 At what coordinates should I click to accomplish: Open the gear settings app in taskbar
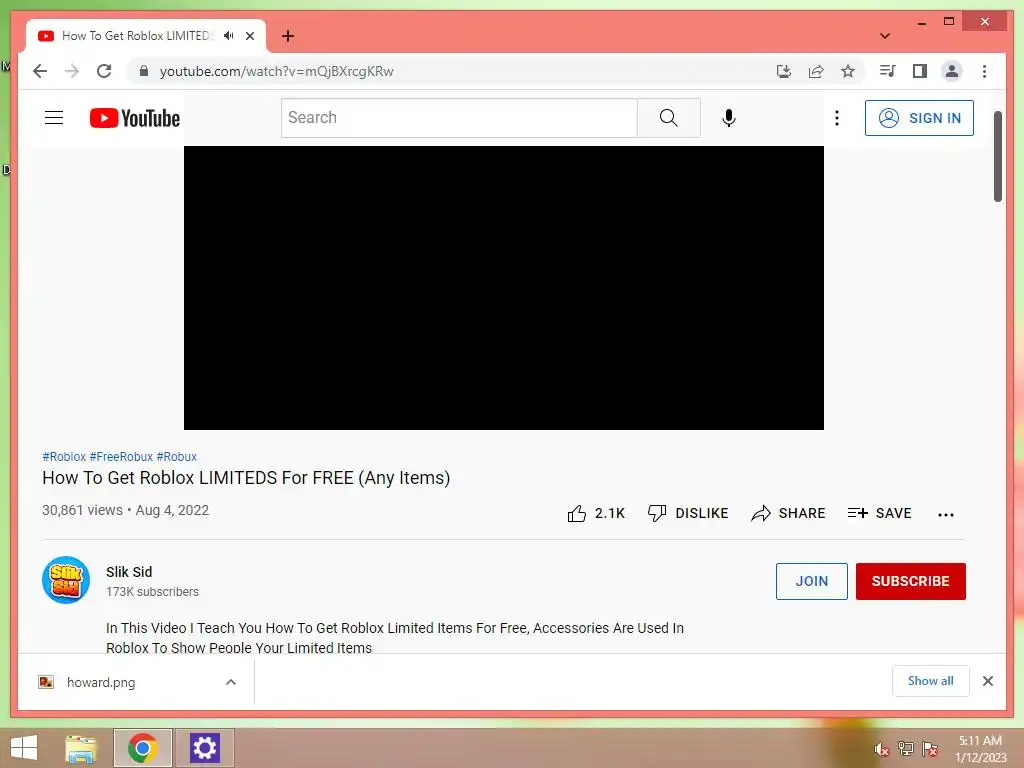coord(204,748)
